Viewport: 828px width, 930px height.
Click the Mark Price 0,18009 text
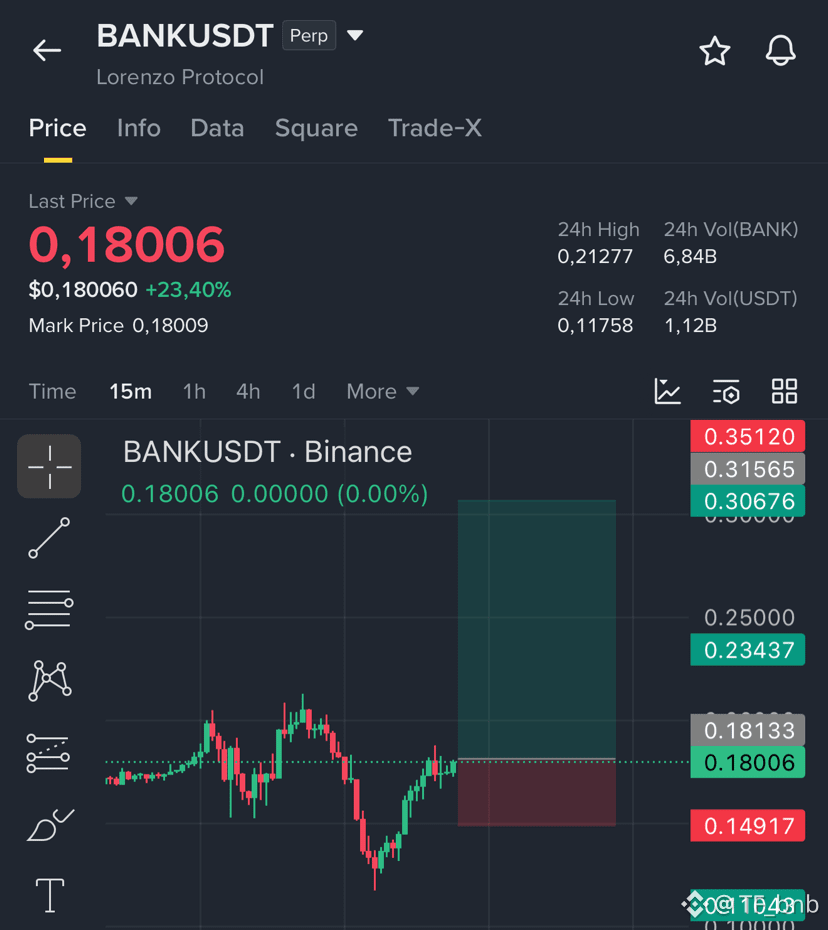pos(118,326)
